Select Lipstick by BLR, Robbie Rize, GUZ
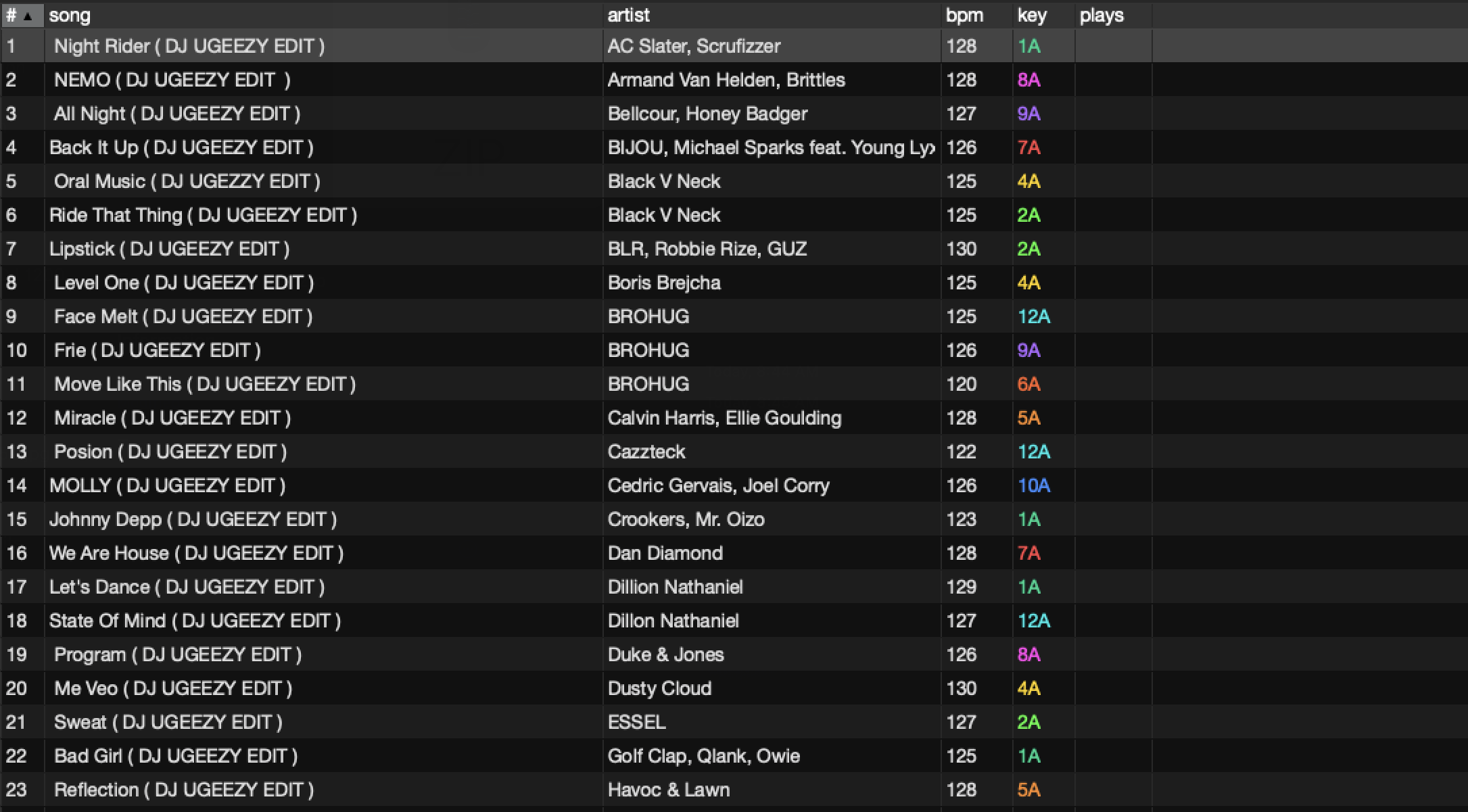This screenshot has width=1468, height=812. (169, 249)
